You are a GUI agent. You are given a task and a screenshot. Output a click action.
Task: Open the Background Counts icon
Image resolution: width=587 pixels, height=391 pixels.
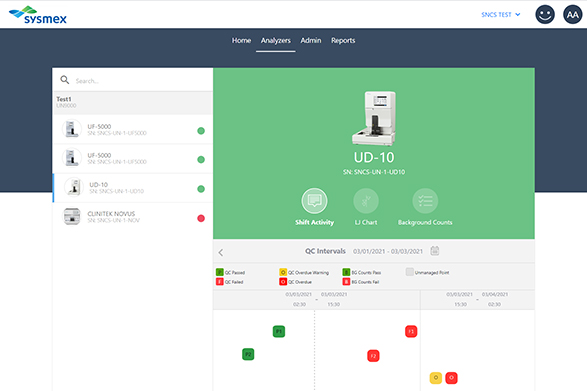pyautogui.click(x=425, y=201)
